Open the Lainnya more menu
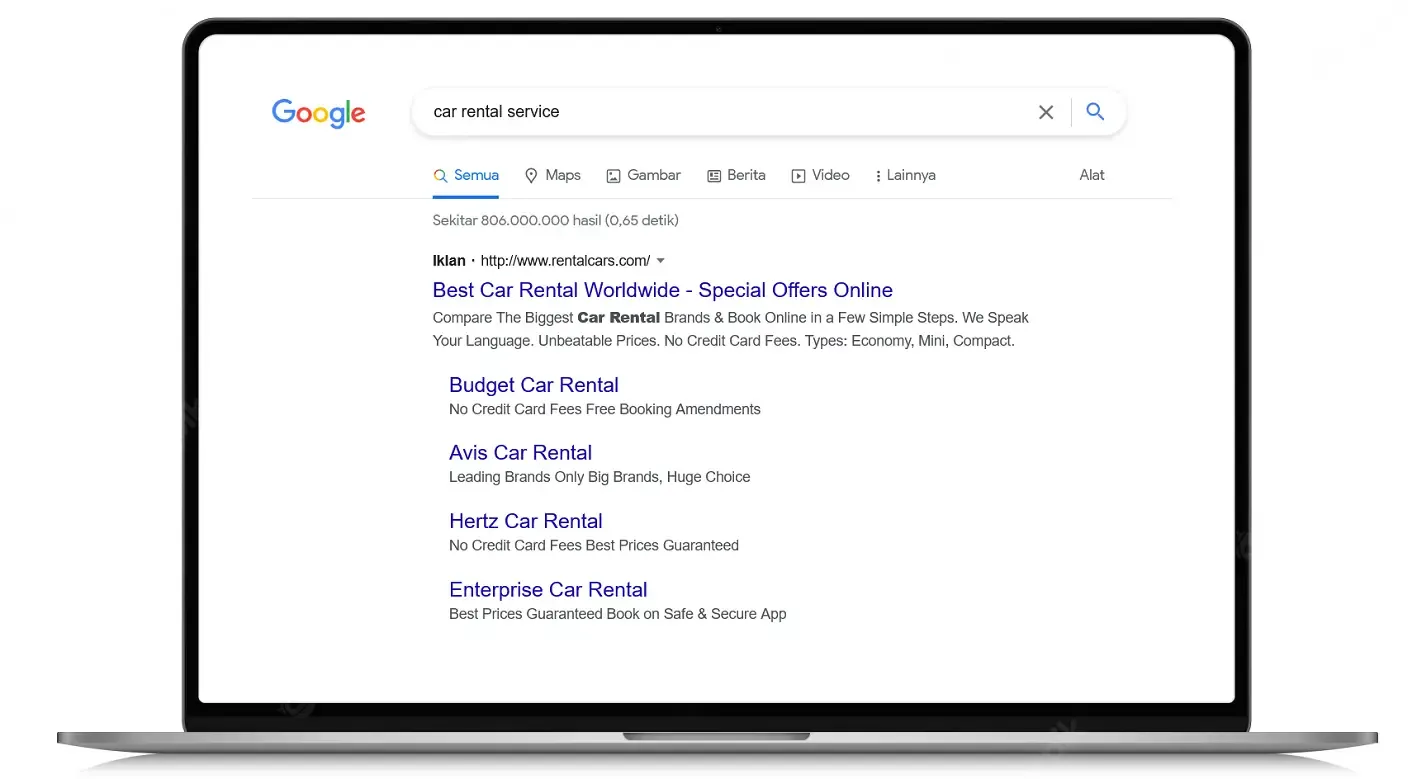Viewport: 1417px width, 779px height. [x=905, y=175]
